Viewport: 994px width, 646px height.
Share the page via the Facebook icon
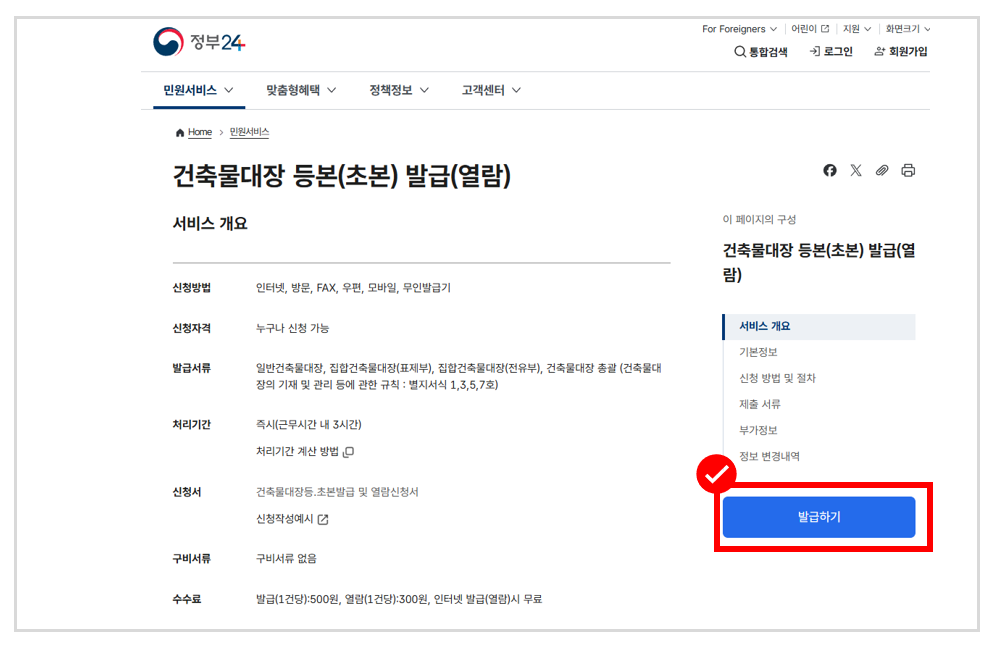coord(829,170)
